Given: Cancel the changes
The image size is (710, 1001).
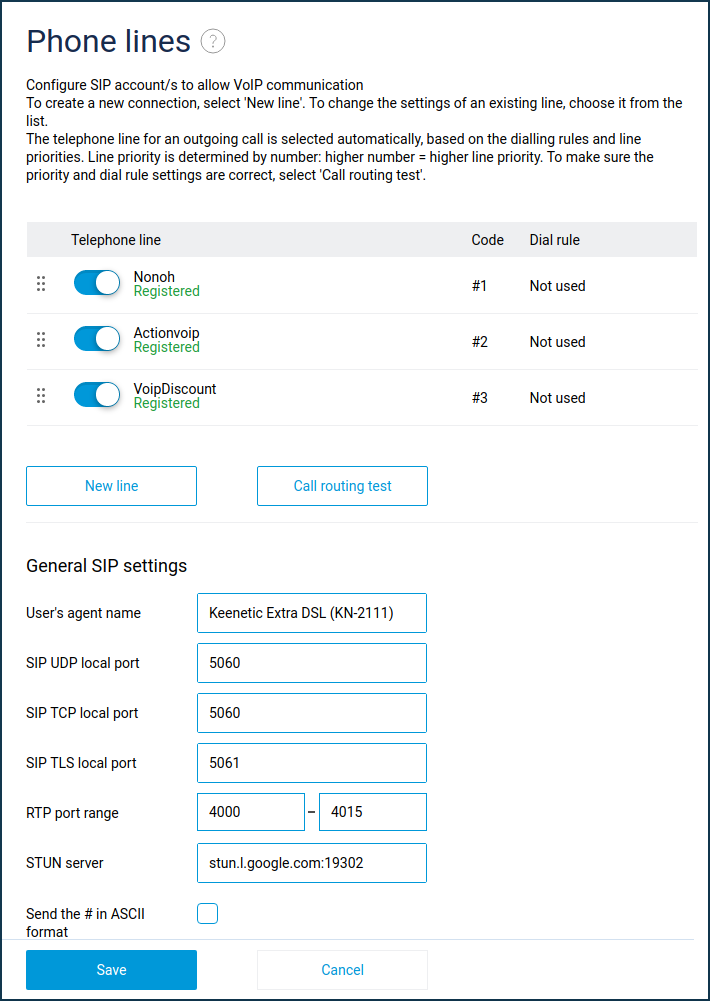Looking at the screenshot, I should click(x=342, y=970).
